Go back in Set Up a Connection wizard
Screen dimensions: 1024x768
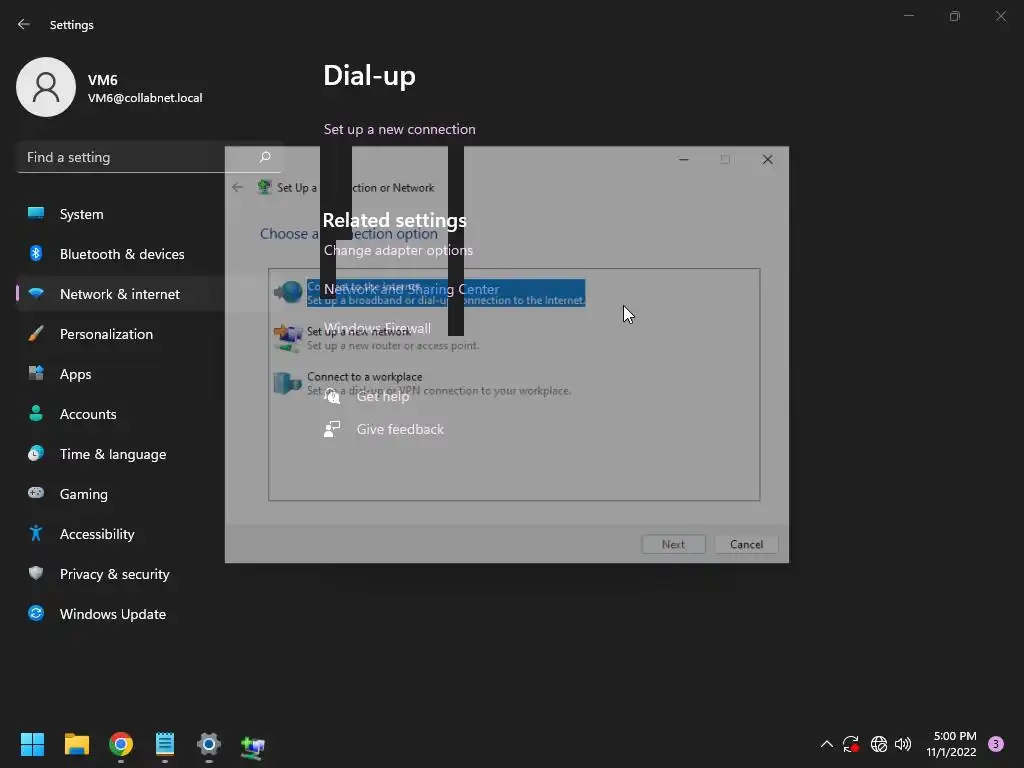[238, 187]
